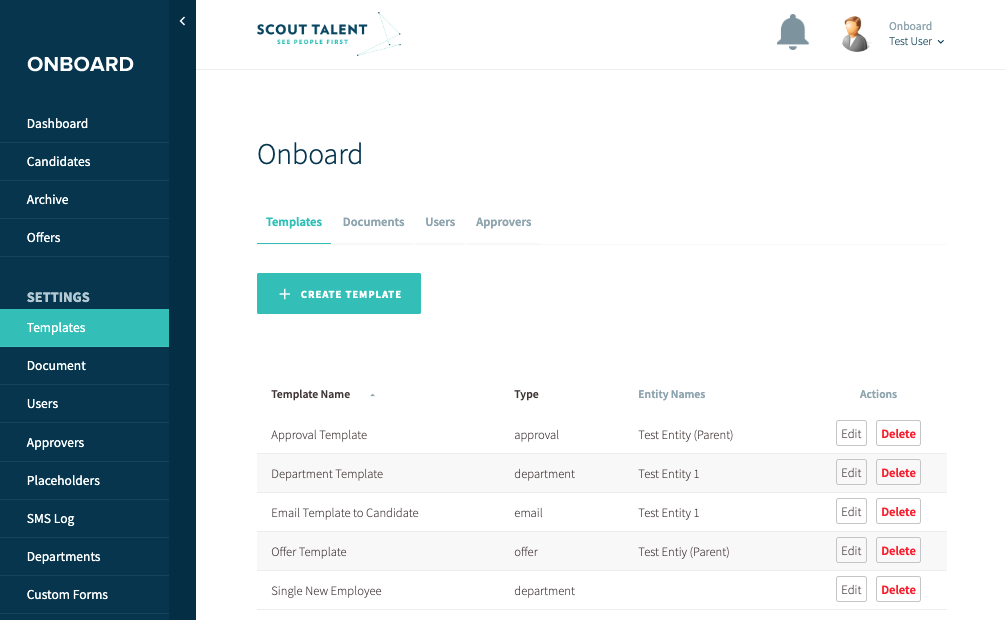Open Users in the settings sidebar
Image resolution: width=1005 pixels, height=620 pixels.
[85, 403]
